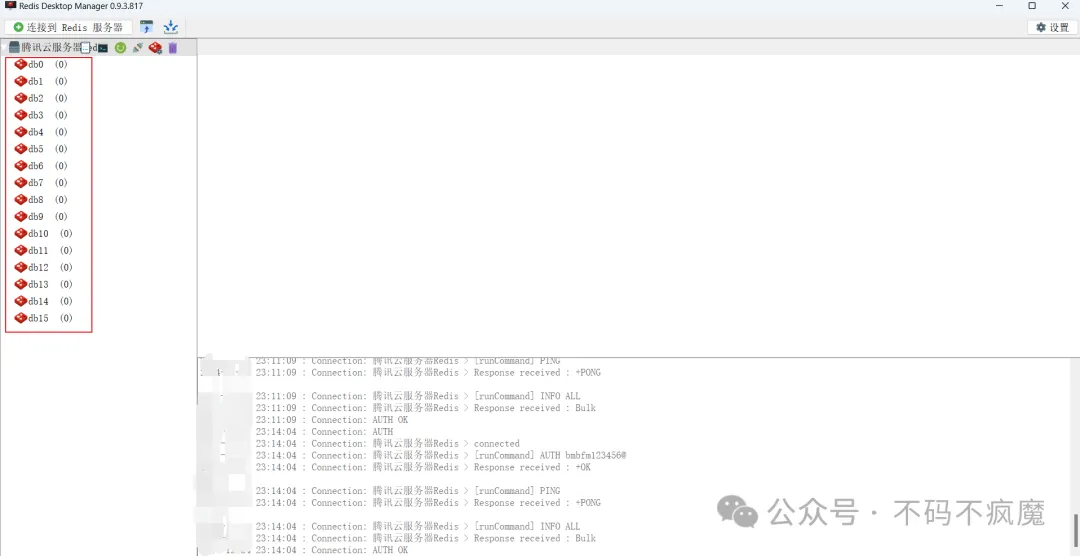Select the db0 database
The width and height of the screenshot is (1080, 556).
tap(36, 65)
